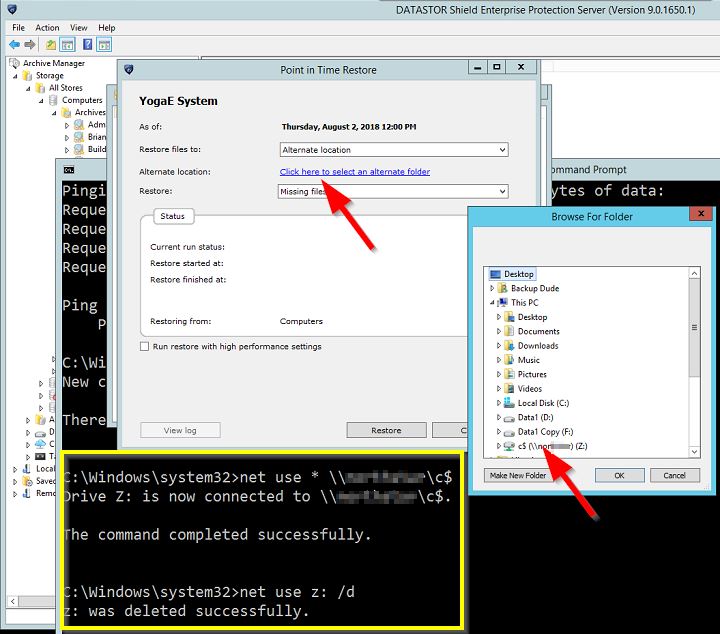The image size is (720, 634).
Task: Click the Local Disk (C:) drive icon
Action: [509, 403]
